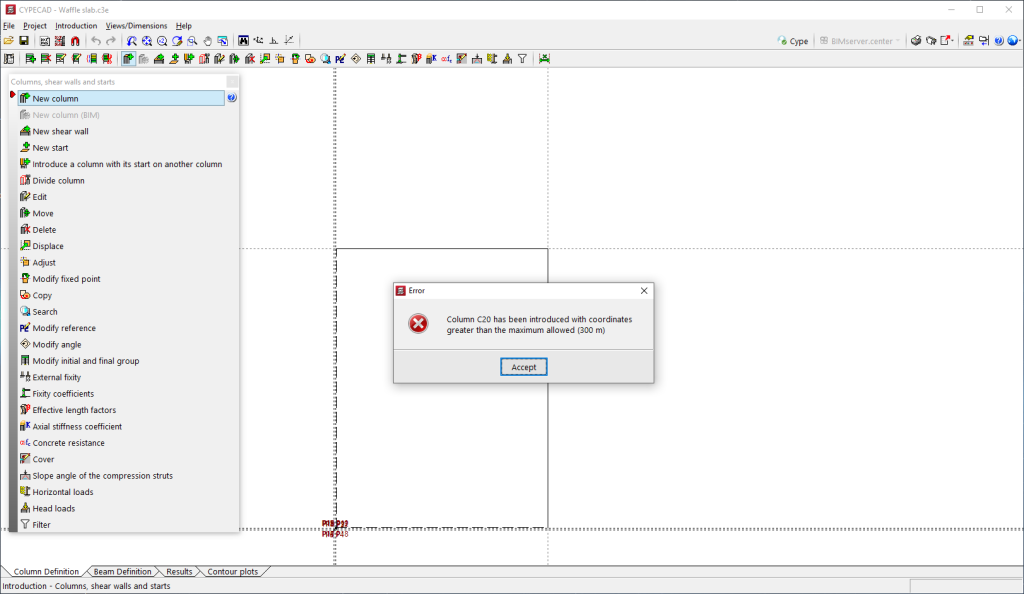Click the help question mark toolbar icon
1024x594 pixels.
coord(999,41)
